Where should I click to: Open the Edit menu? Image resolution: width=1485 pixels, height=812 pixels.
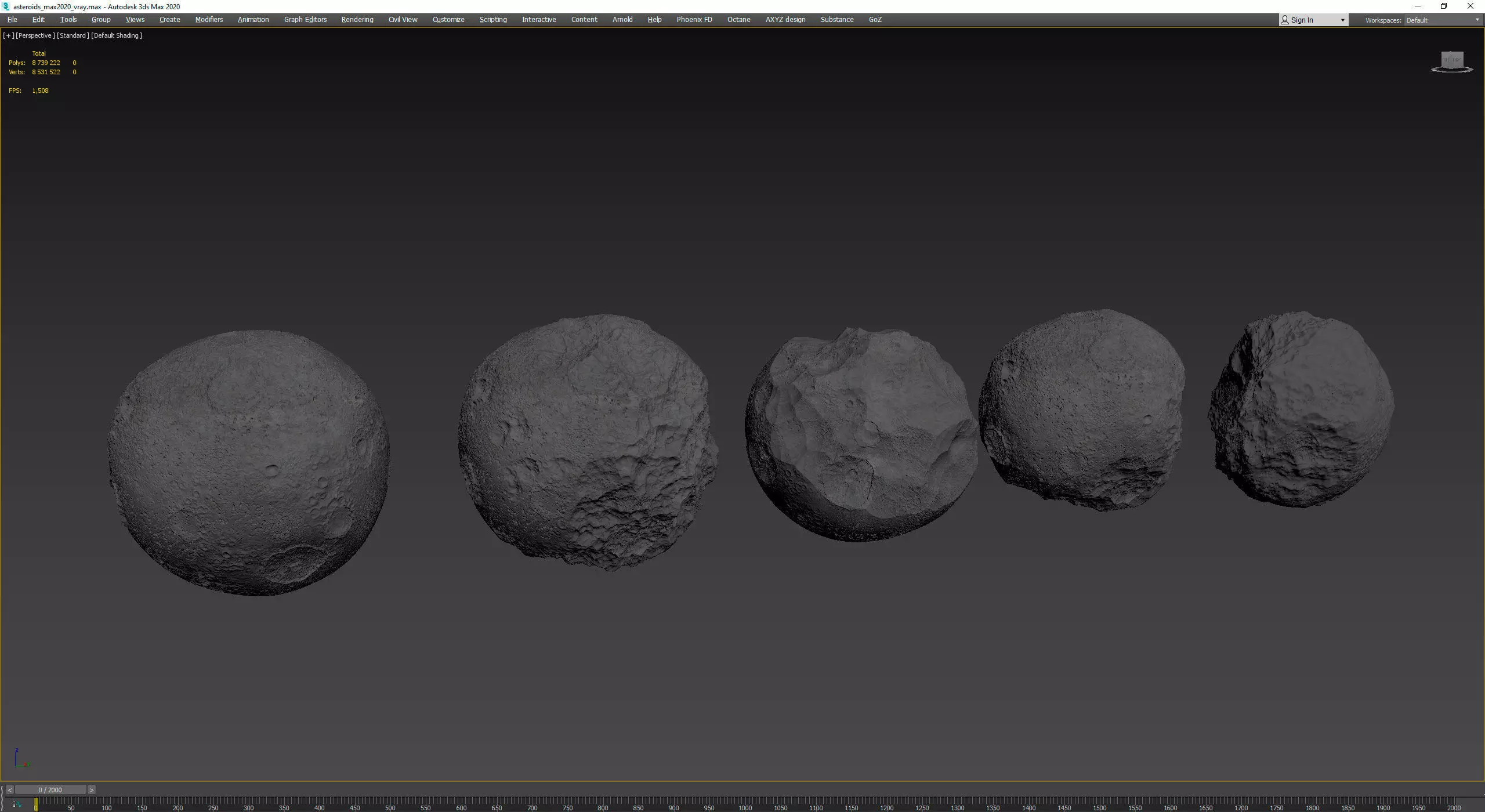[x=38, y=20]
